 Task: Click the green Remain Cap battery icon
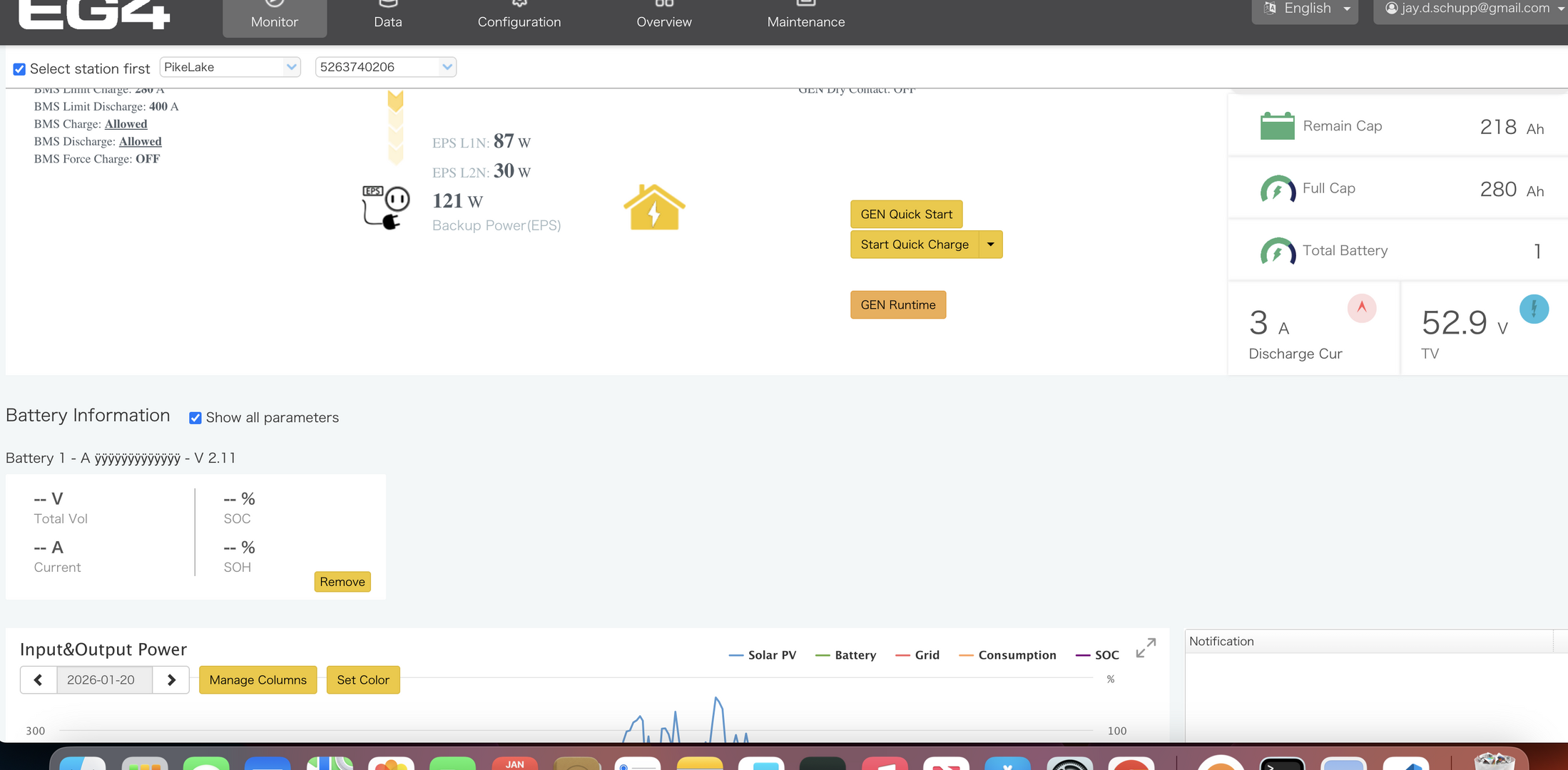click(x=1277, y=126)
